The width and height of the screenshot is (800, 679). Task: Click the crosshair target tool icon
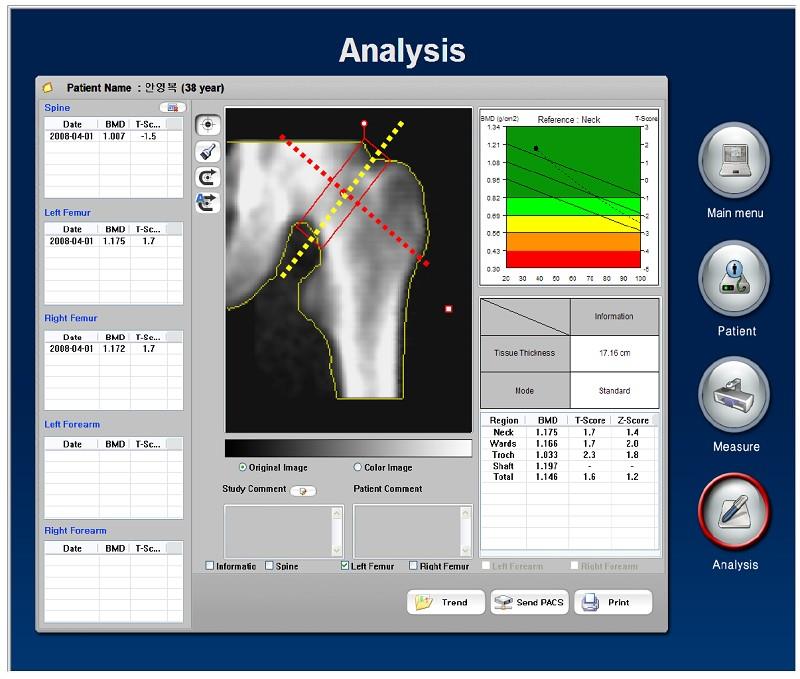[208, 125]
